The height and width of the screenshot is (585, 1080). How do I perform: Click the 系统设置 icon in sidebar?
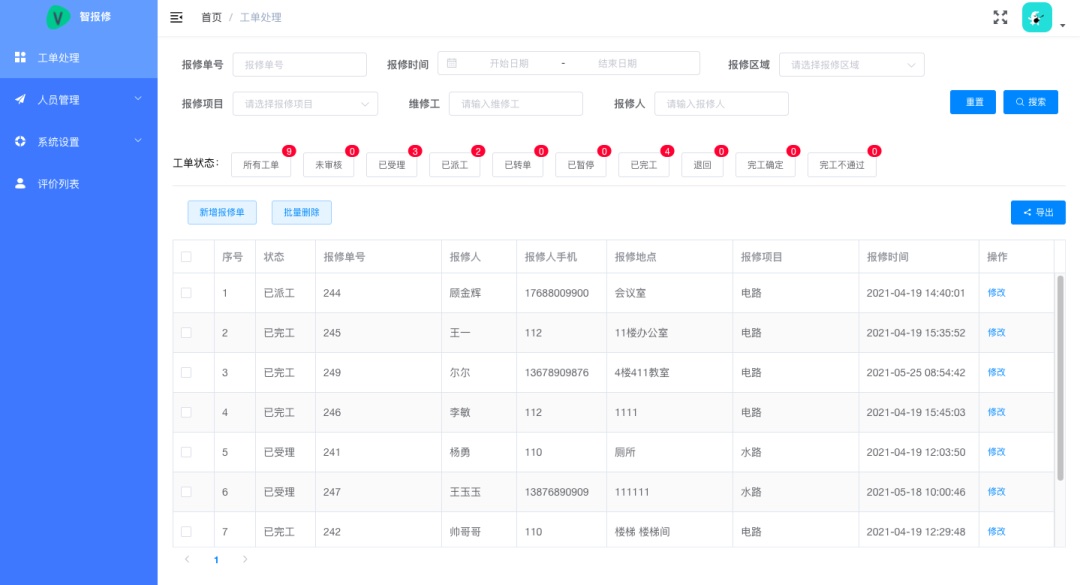coord(20,142)
